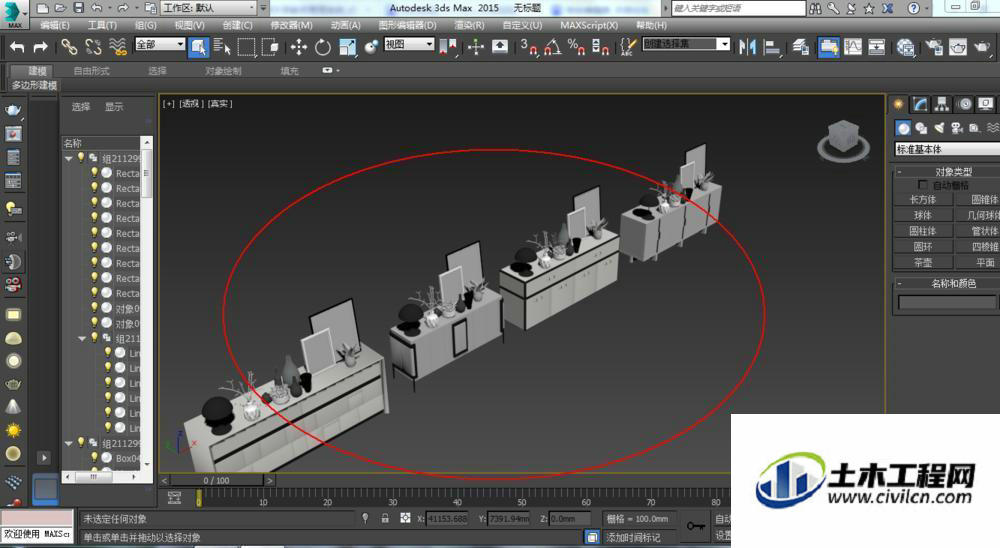Click the Render Production teapot icon
Image resolution: width=1000 pixels, height=548 pixels.
[x=983, y=47]
